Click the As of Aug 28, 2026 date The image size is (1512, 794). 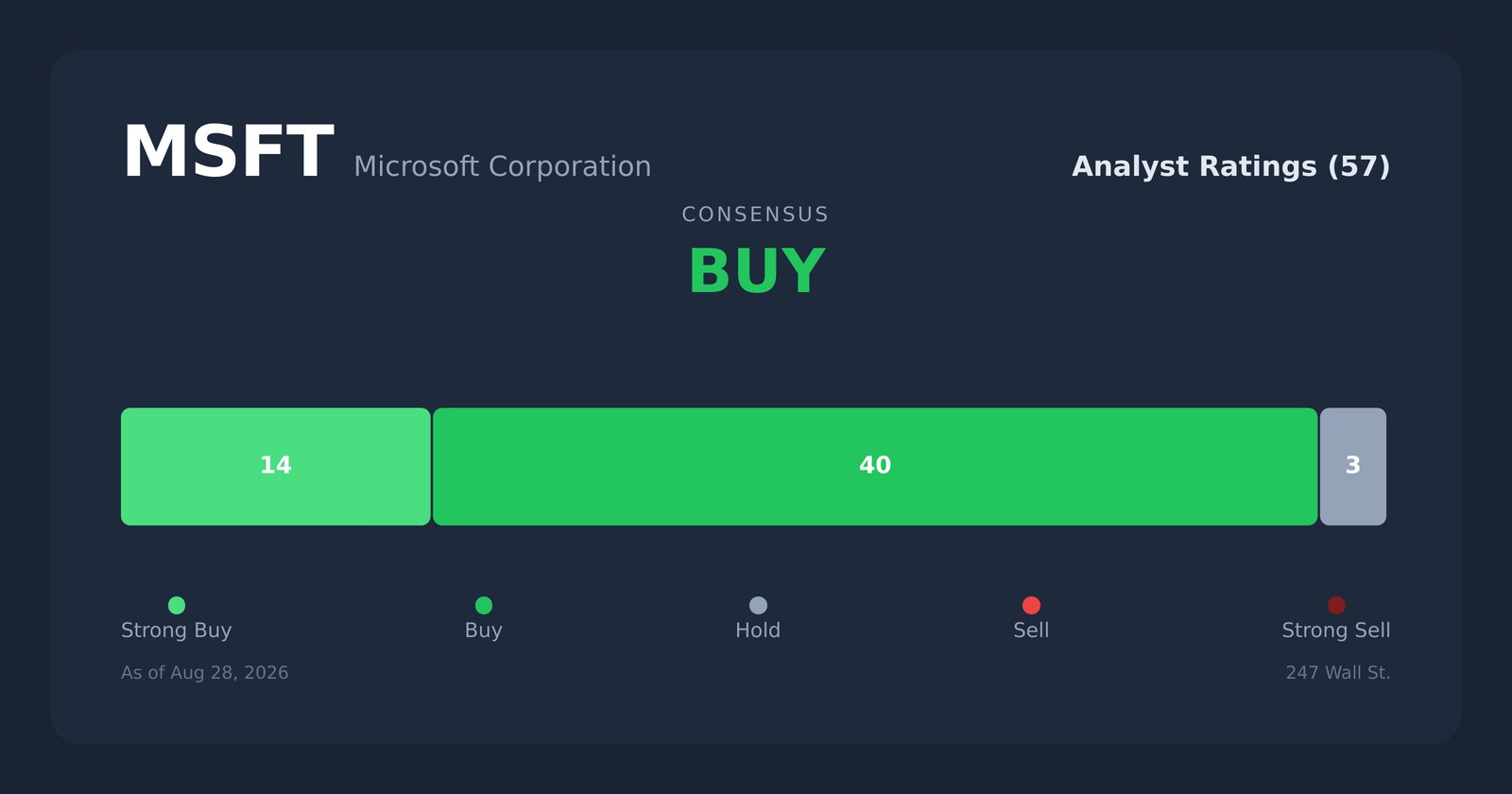tap(205, 673)
